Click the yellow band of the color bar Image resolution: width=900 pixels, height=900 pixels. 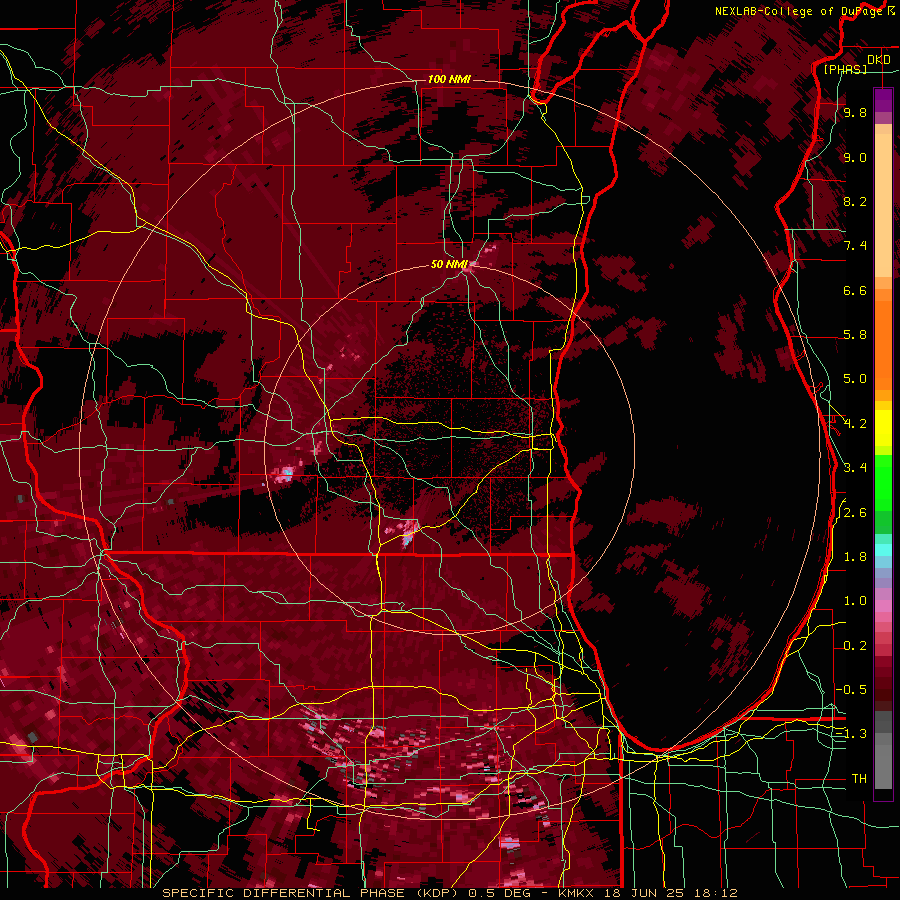tap(883, 428)
